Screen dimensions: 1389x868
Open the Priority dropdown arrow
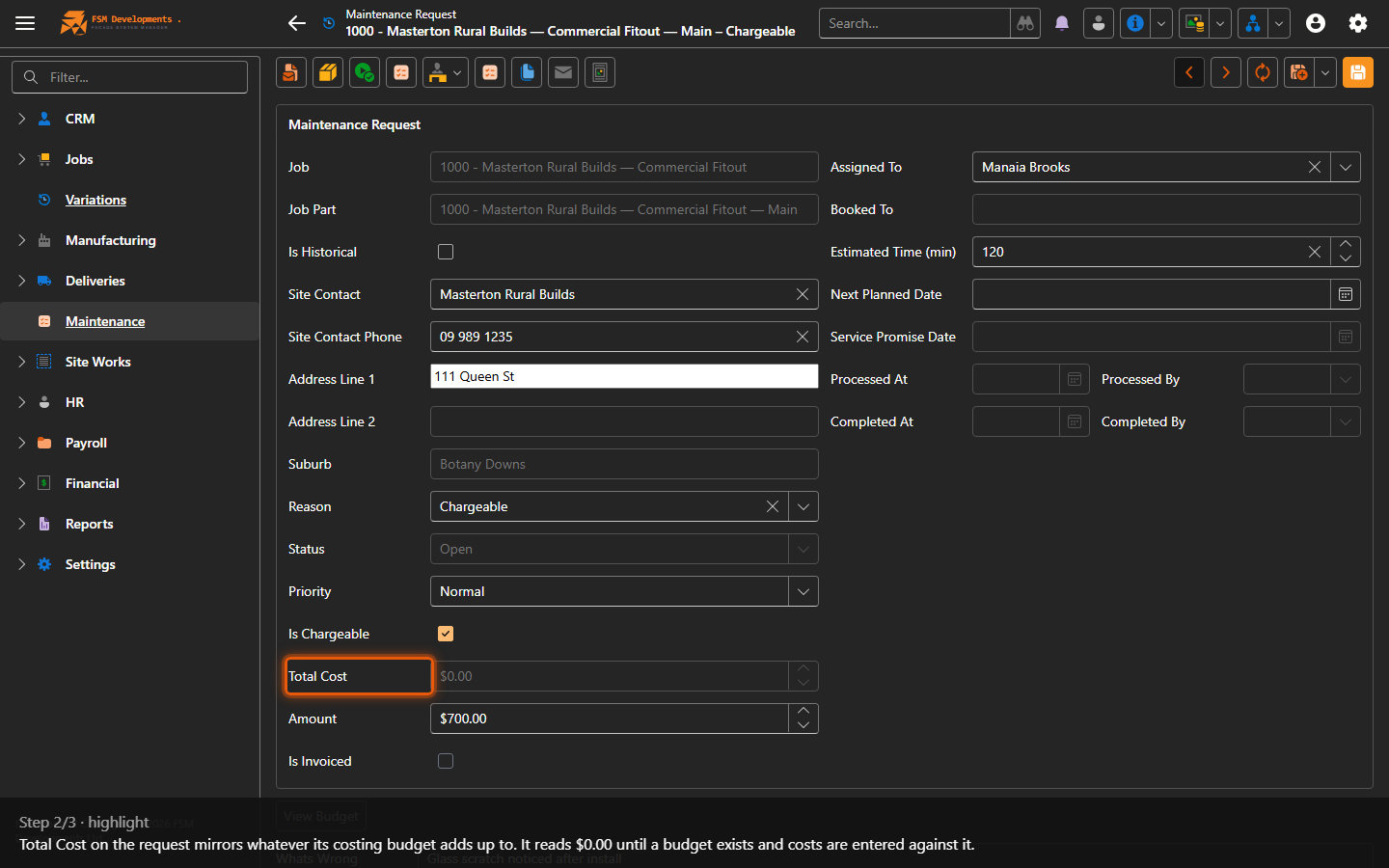(803, 591)
